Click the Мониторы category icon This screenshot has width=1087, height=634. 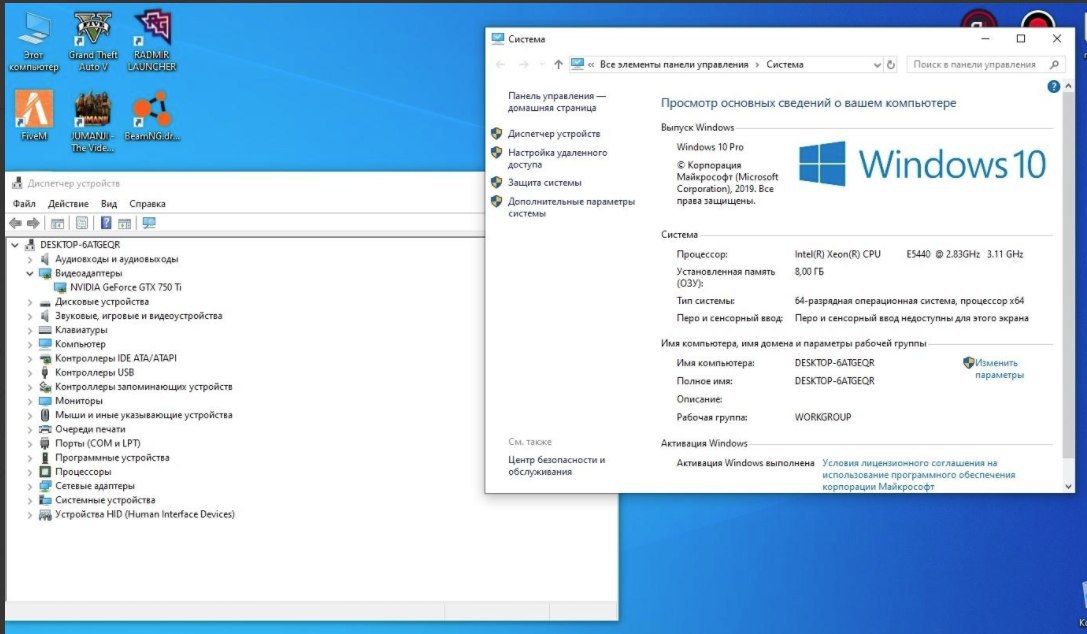pos(45,400)
